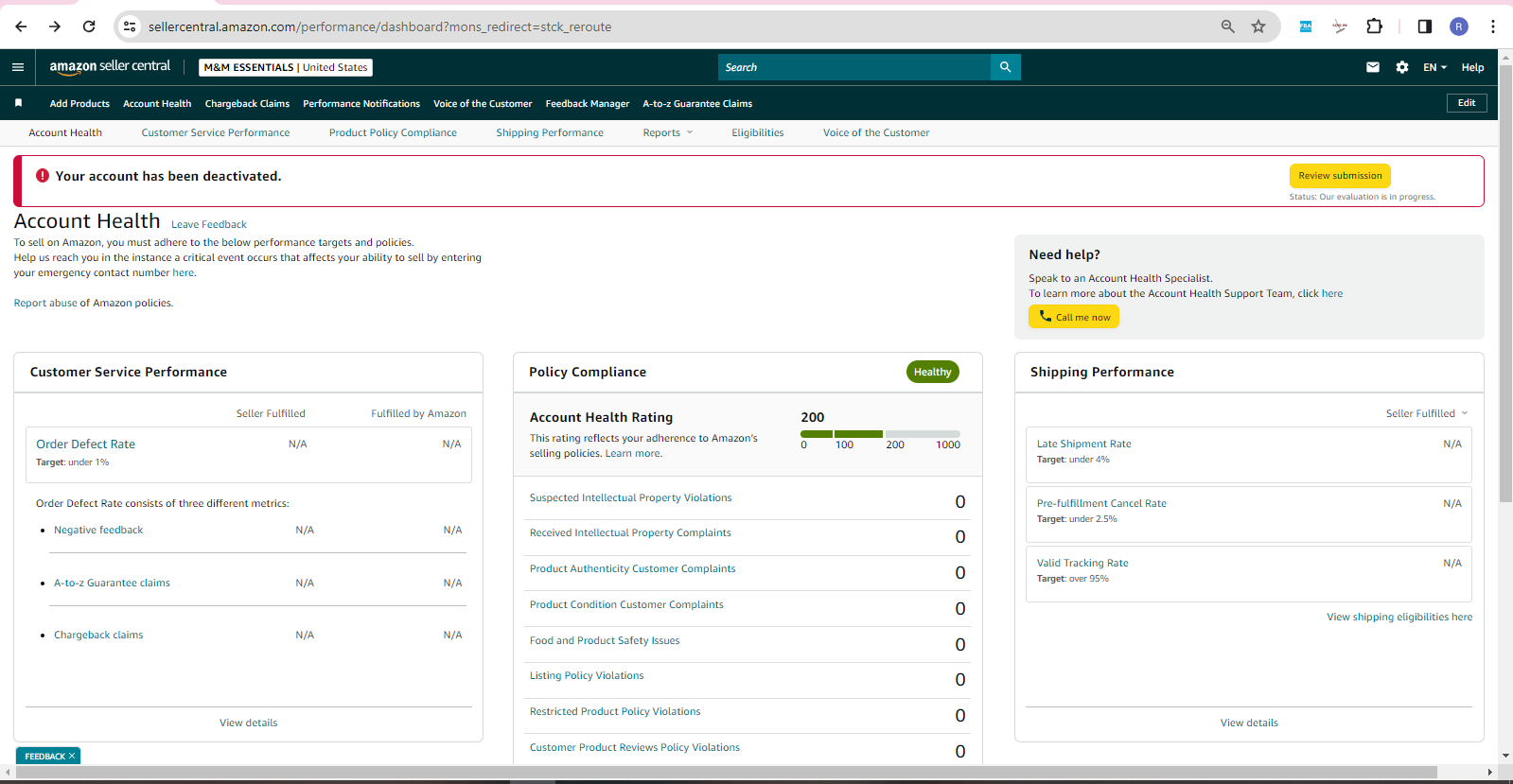Open the Late Shipment Rate link
Screen dimensions: 1513x784
pyautogui.click(x=1084, y=444)
